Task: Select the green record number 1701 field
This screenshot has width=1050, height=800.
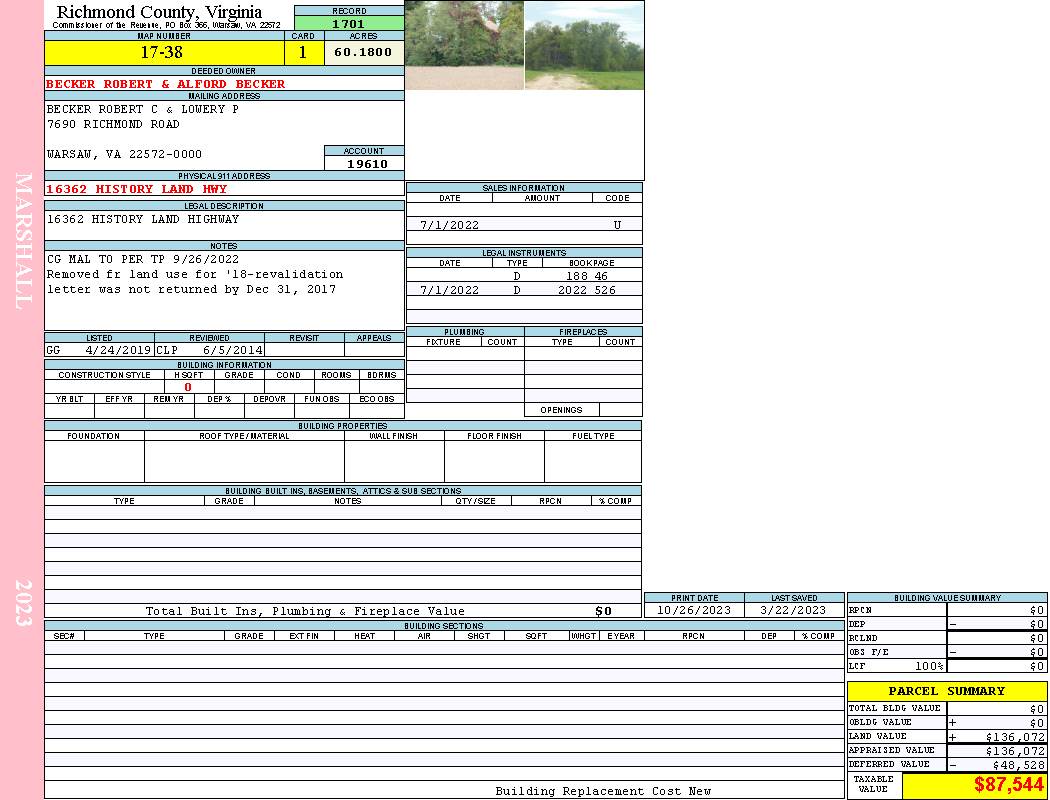Action: tap(349, 24)
